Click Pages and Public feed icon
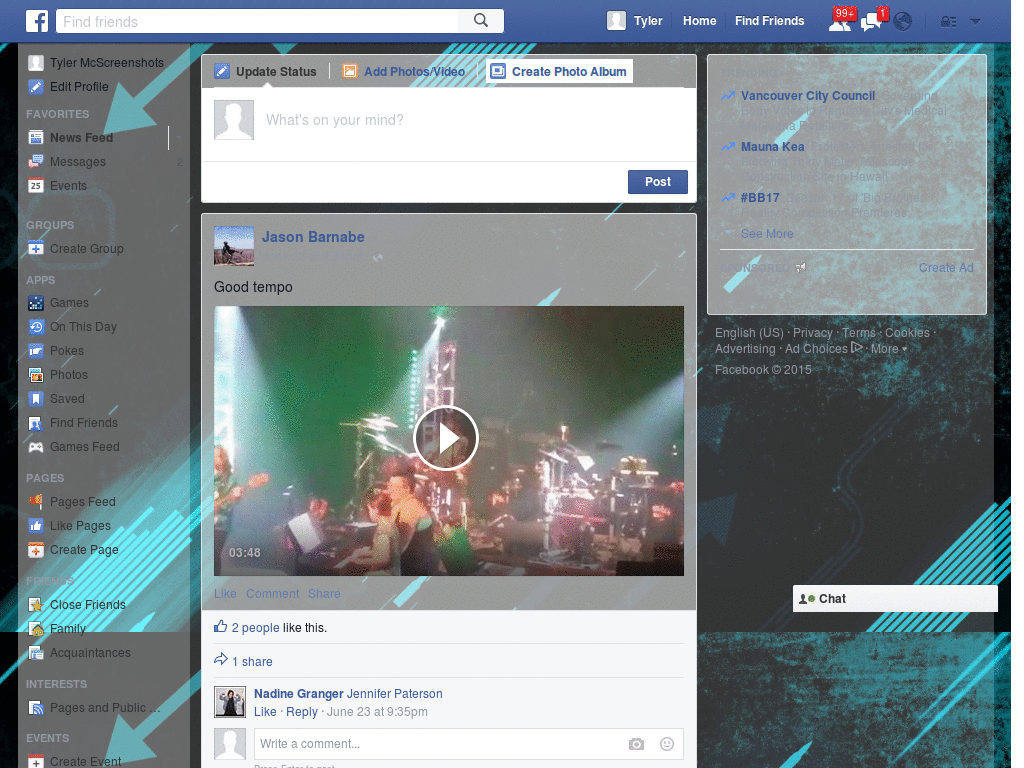This screenshot has height=768, width=1024. coord(36,708)
